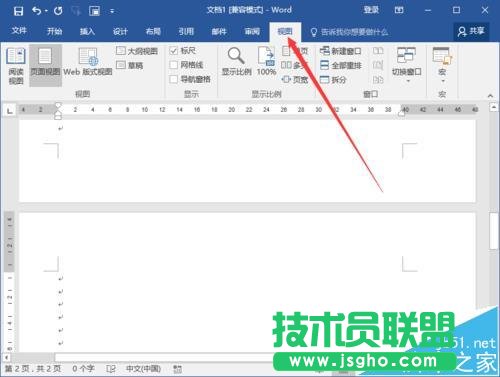The image size is (500, 377).
Task: Select 阅读视图 reading view
Action: click(16, 66)
